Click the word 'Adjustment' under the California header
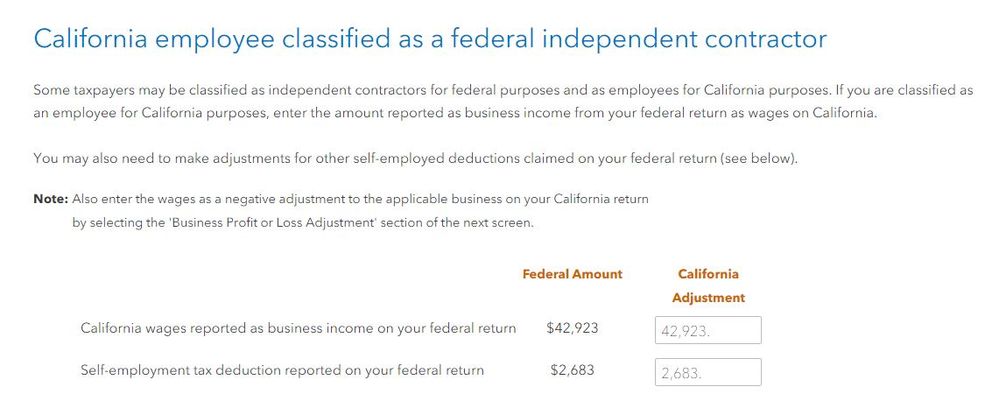This screenshot has width=999, height=408. pos(708,298)
